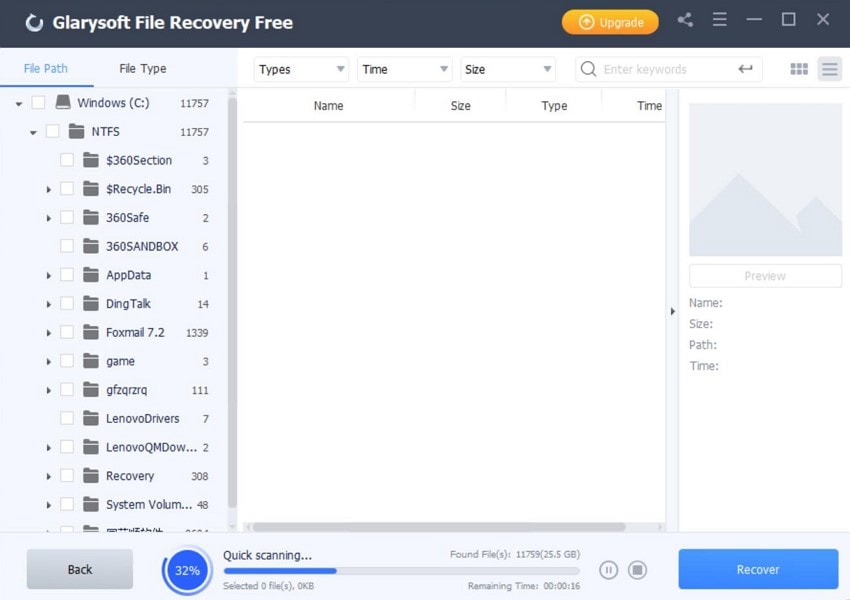The height and width of the screenshot is (600, 850).
Task: Click the Foxmail 7.2 folder icon
Action: (91, 332)
